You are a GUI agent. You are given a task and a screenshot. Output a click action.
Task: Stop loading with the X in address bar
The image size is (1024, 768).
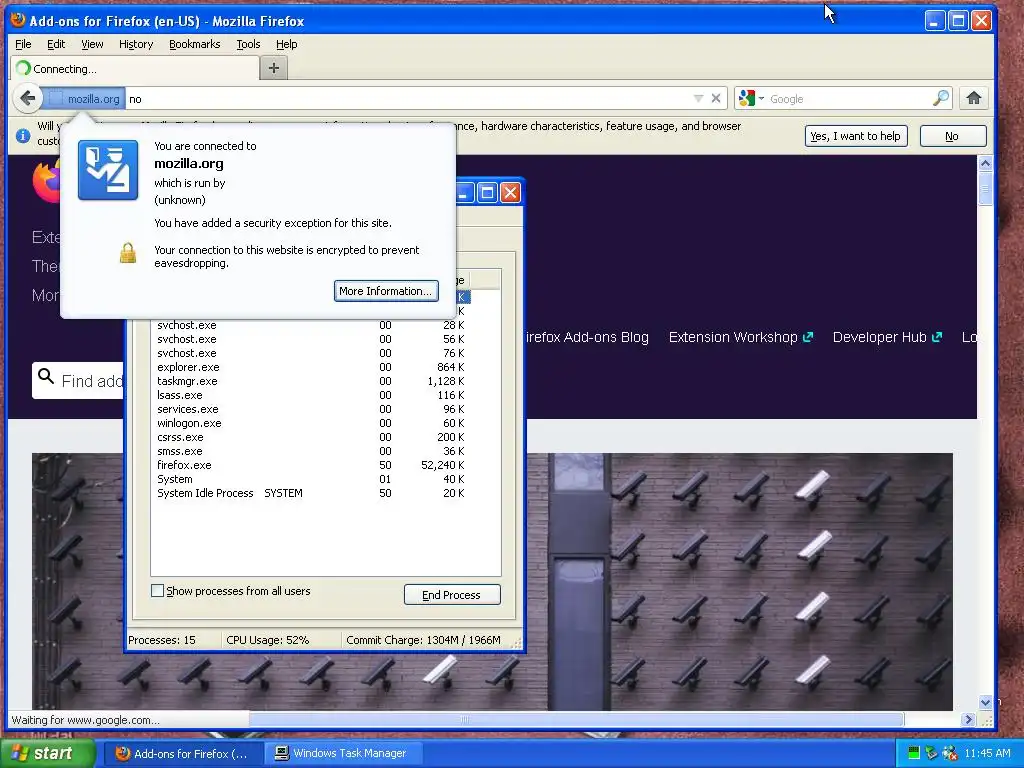[x=716, y=99]
